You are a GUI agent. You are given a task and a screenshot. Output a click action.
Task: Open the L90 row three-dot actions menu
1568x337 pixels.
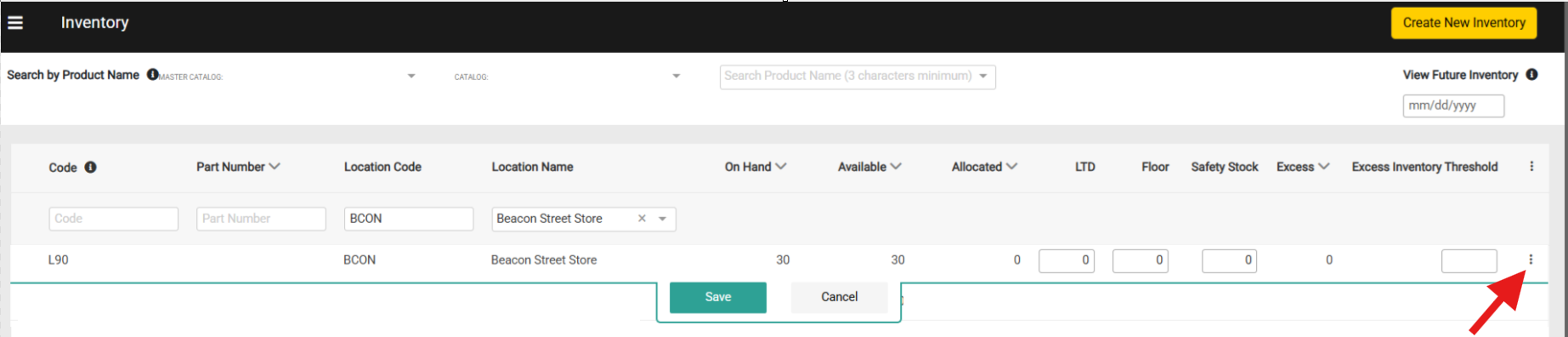1531,260
